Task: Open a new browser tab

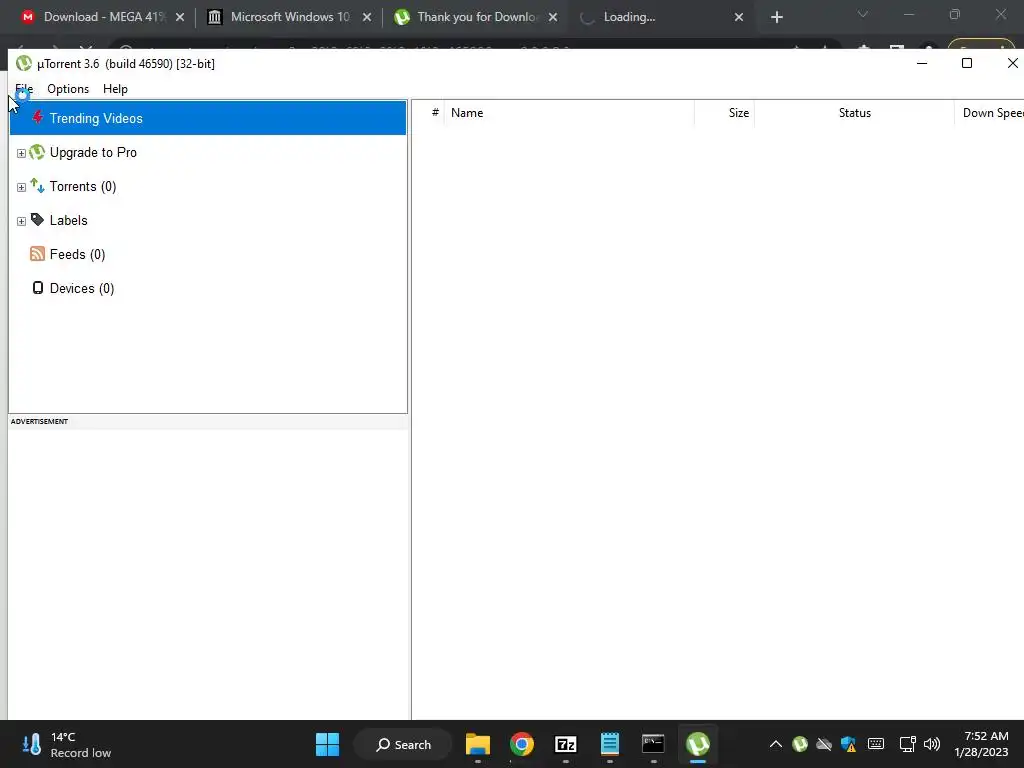Action: tap(776, 17)
